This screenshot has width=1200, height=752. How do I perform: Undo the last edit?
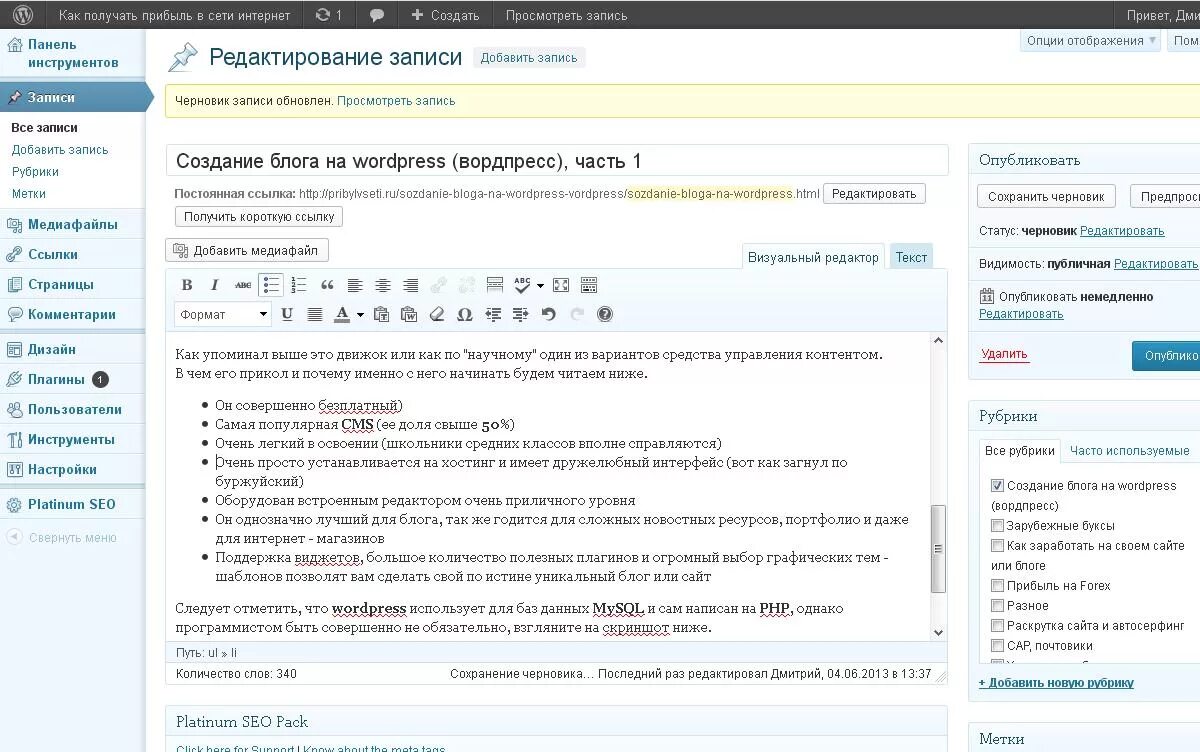pyautogui.click(x=548, y=314)
